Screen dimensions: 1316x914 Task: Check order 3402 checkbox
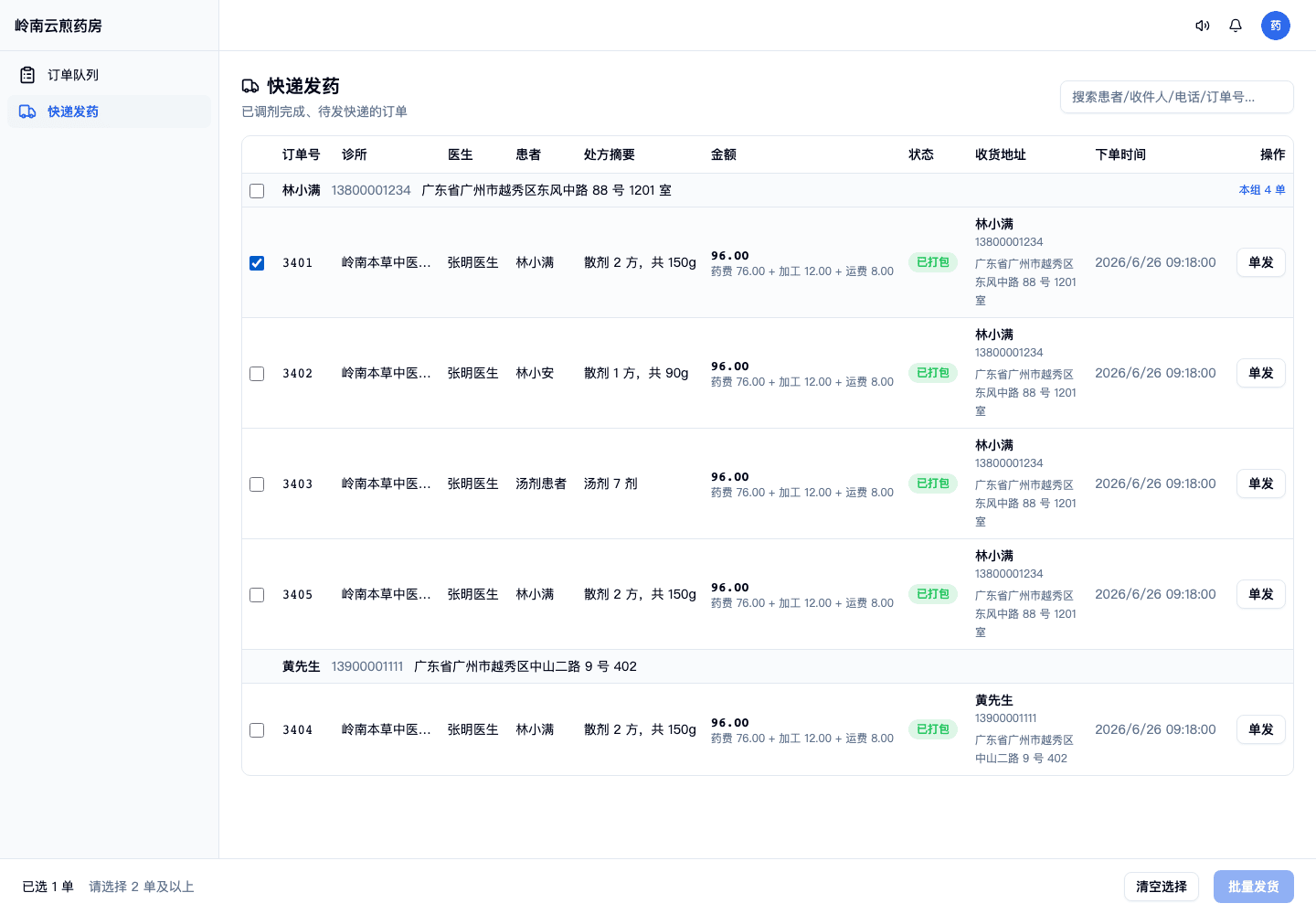point(257,374)
